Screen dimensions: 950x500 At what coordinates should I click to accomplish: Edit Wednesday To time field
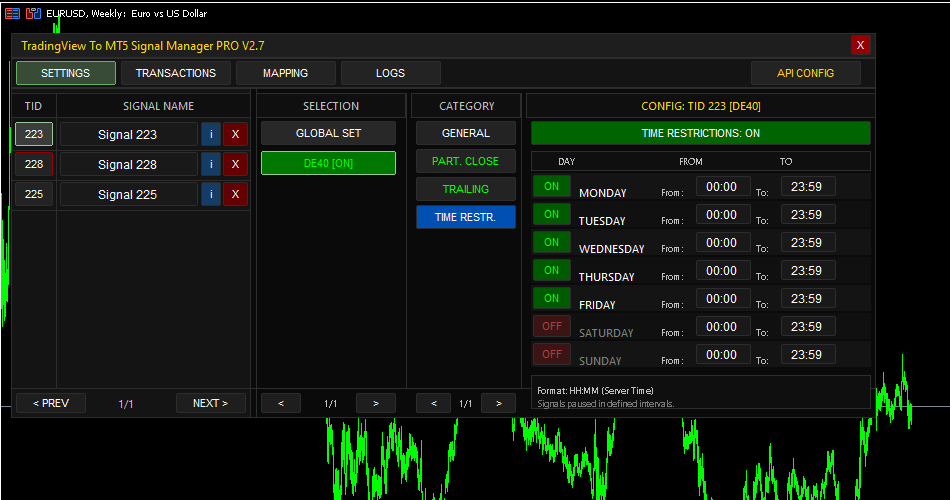tap(806, 242)
